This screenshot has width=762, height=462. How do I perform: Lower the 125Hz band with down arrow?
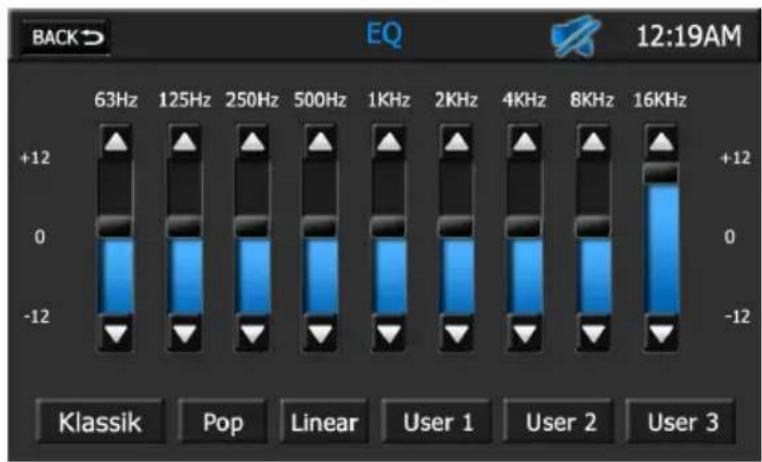click(x=185, y=333)
